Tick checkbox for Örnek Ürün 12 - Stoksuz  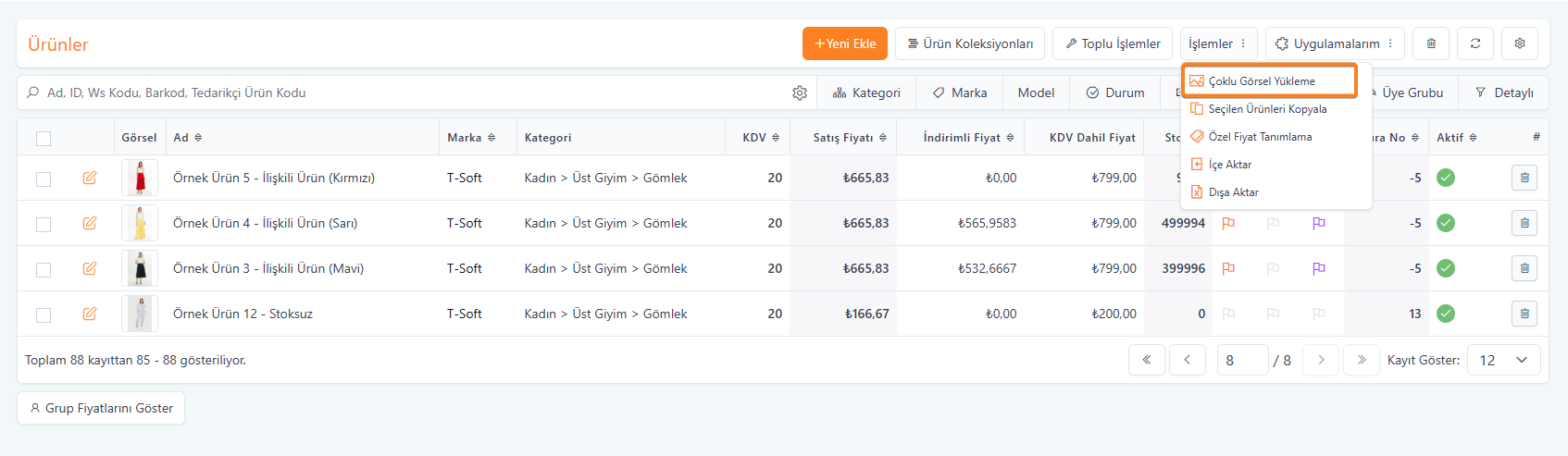click(44, 314)
